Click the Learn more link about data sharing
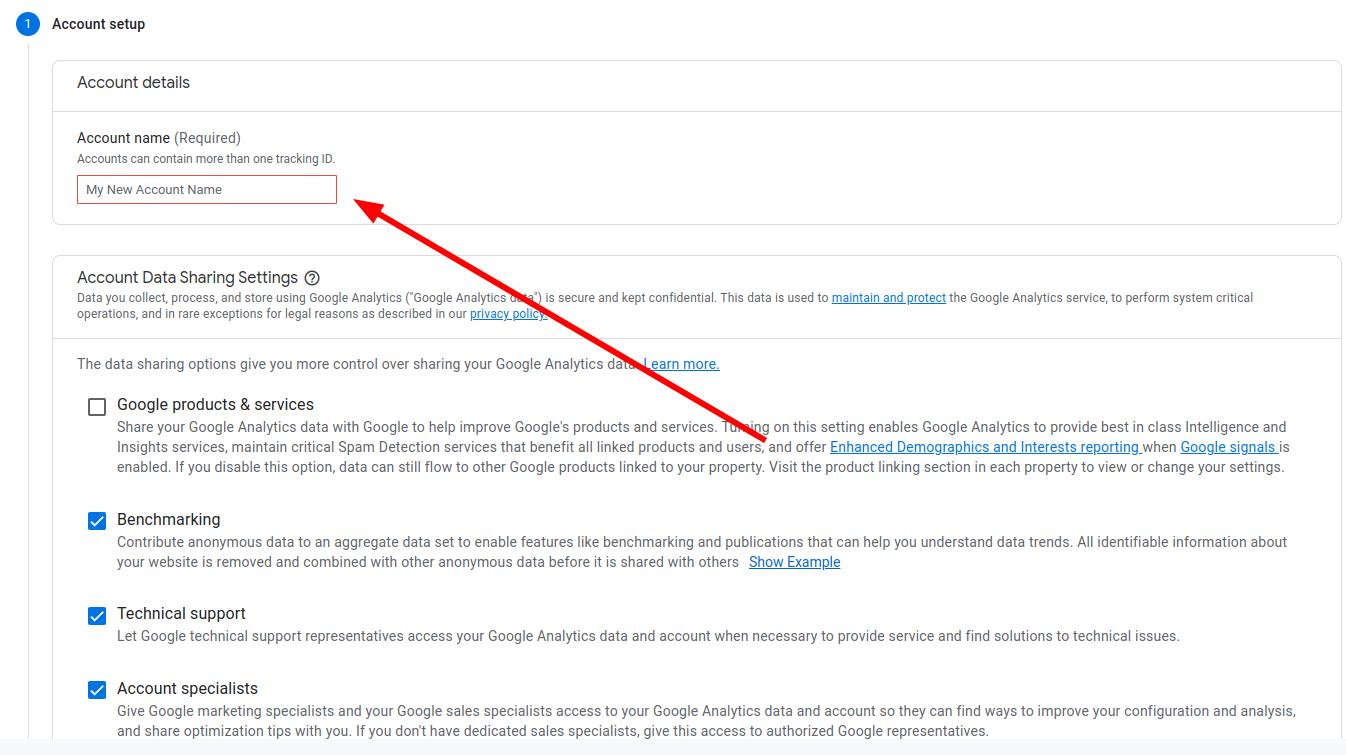This screenshot has width=1346, height=755. 683,363
